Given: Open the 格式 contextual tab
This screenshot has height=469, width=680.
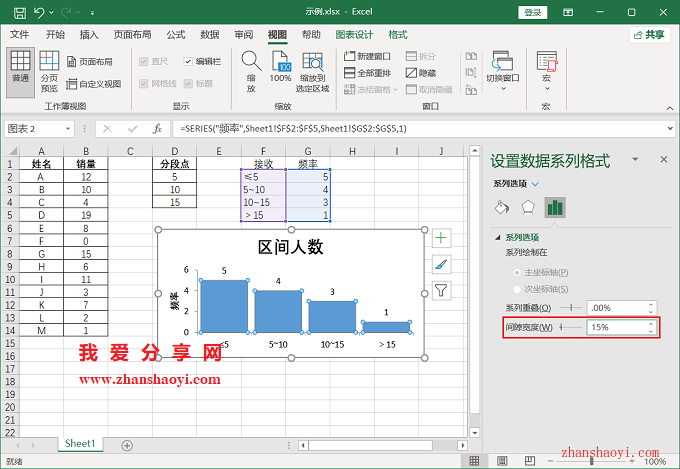Looking at the screenshot, I should 398,35.
